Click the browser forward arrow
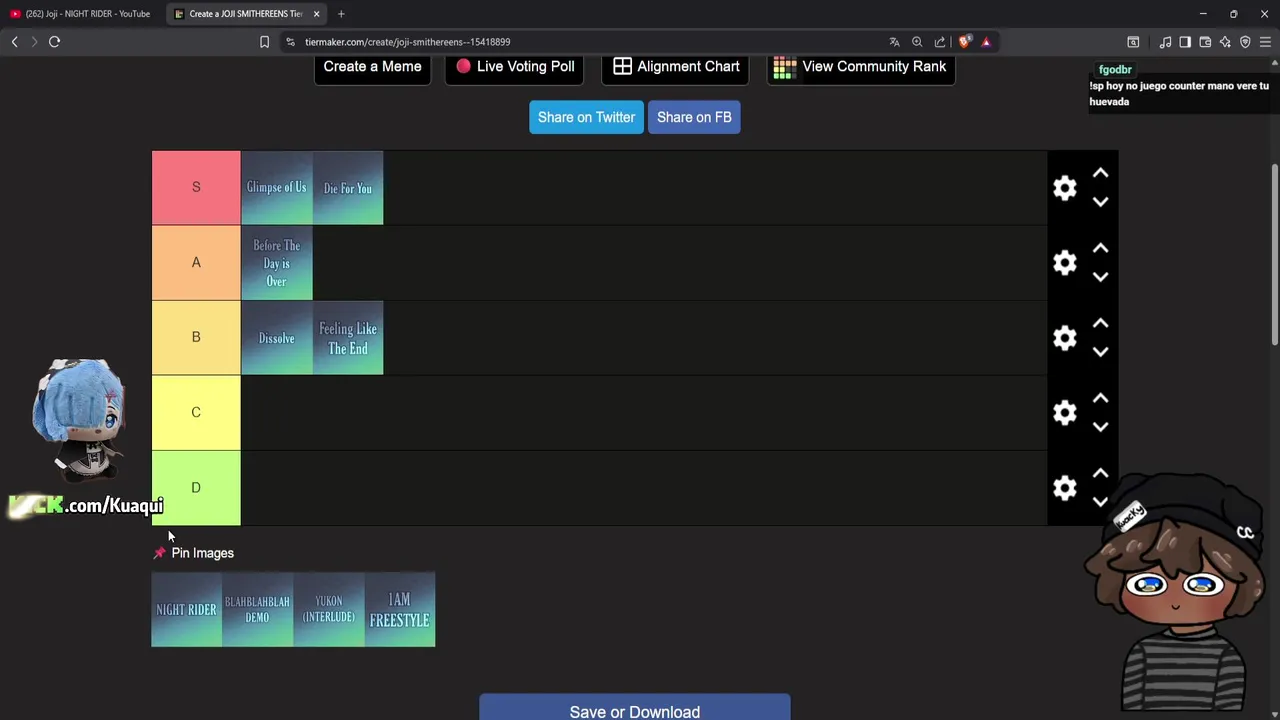The image size is (1280, 720). [34, 42]
